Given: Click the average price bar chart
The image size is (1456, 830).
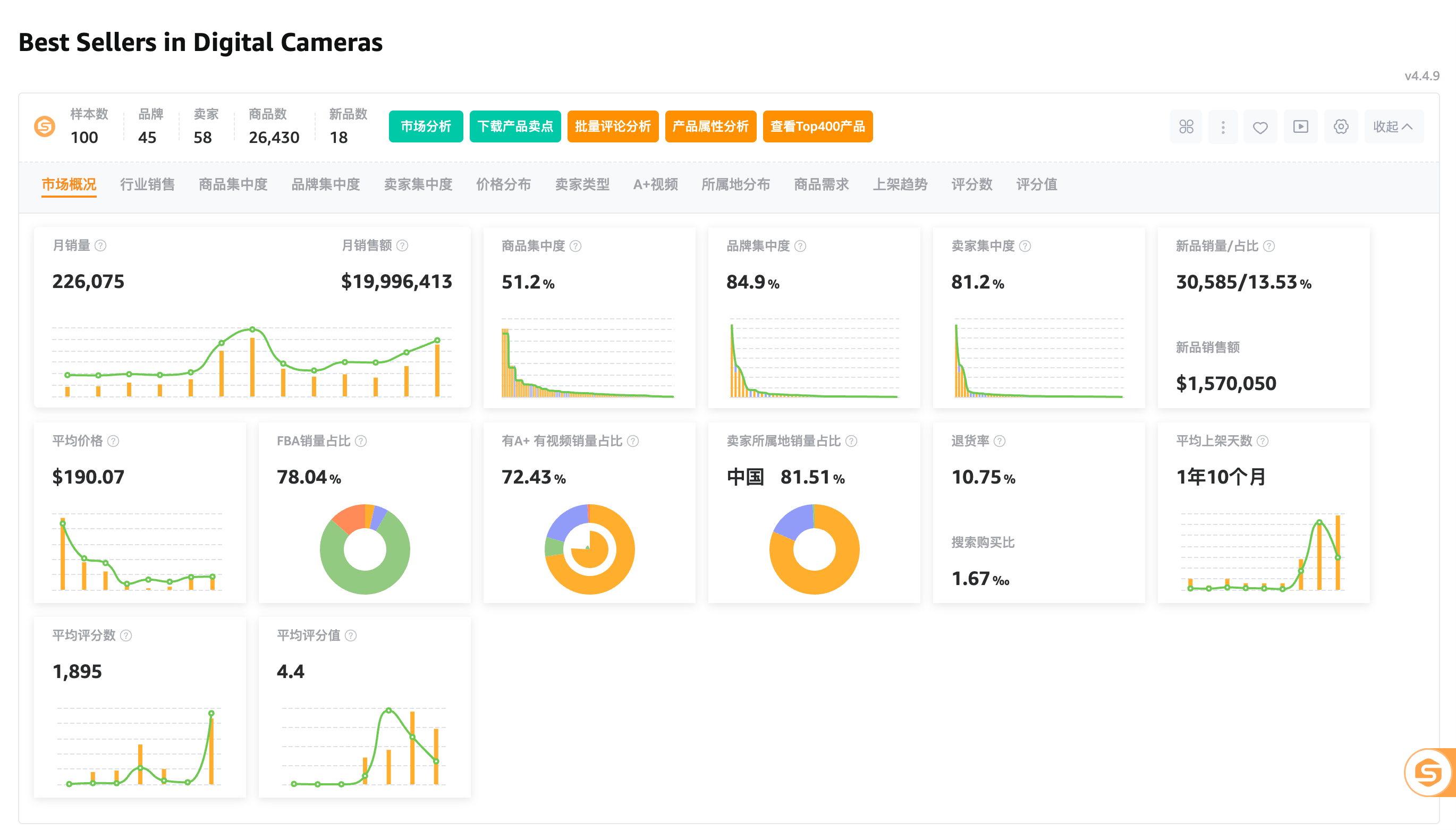Looking at the screenshot, I should click(x=138, y=552).
